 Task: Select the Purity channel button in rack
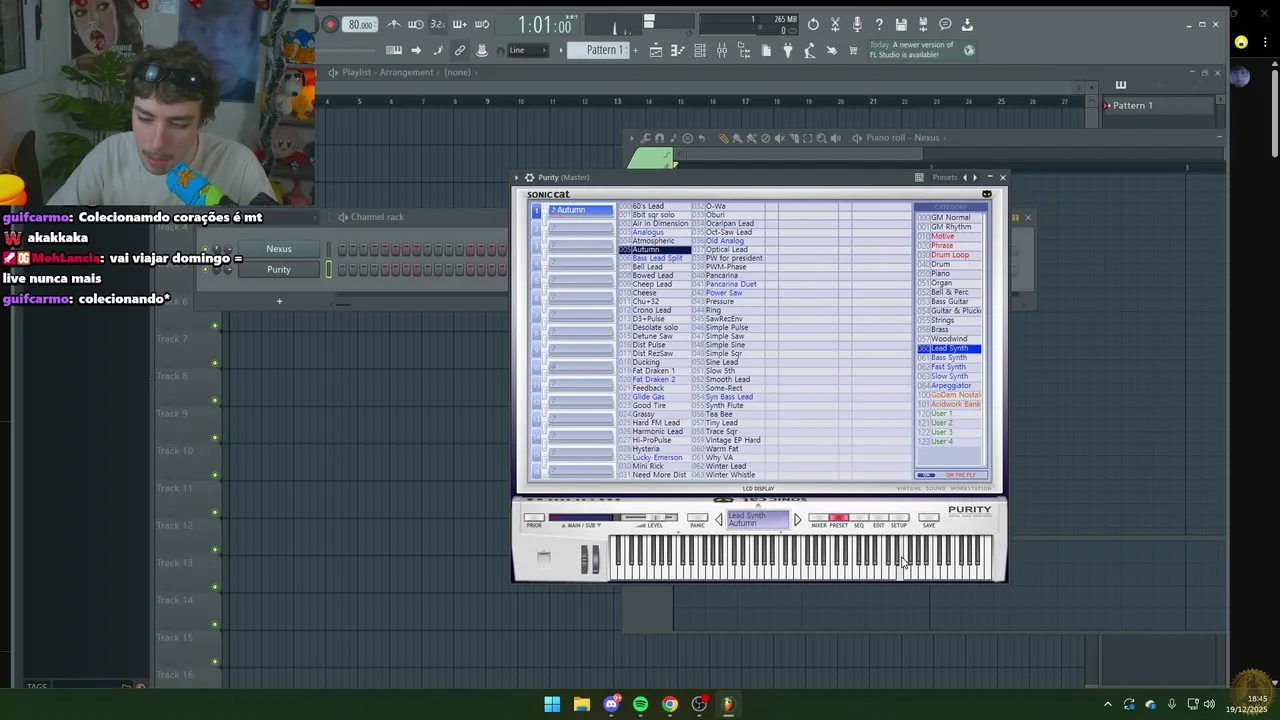[279, 269]
